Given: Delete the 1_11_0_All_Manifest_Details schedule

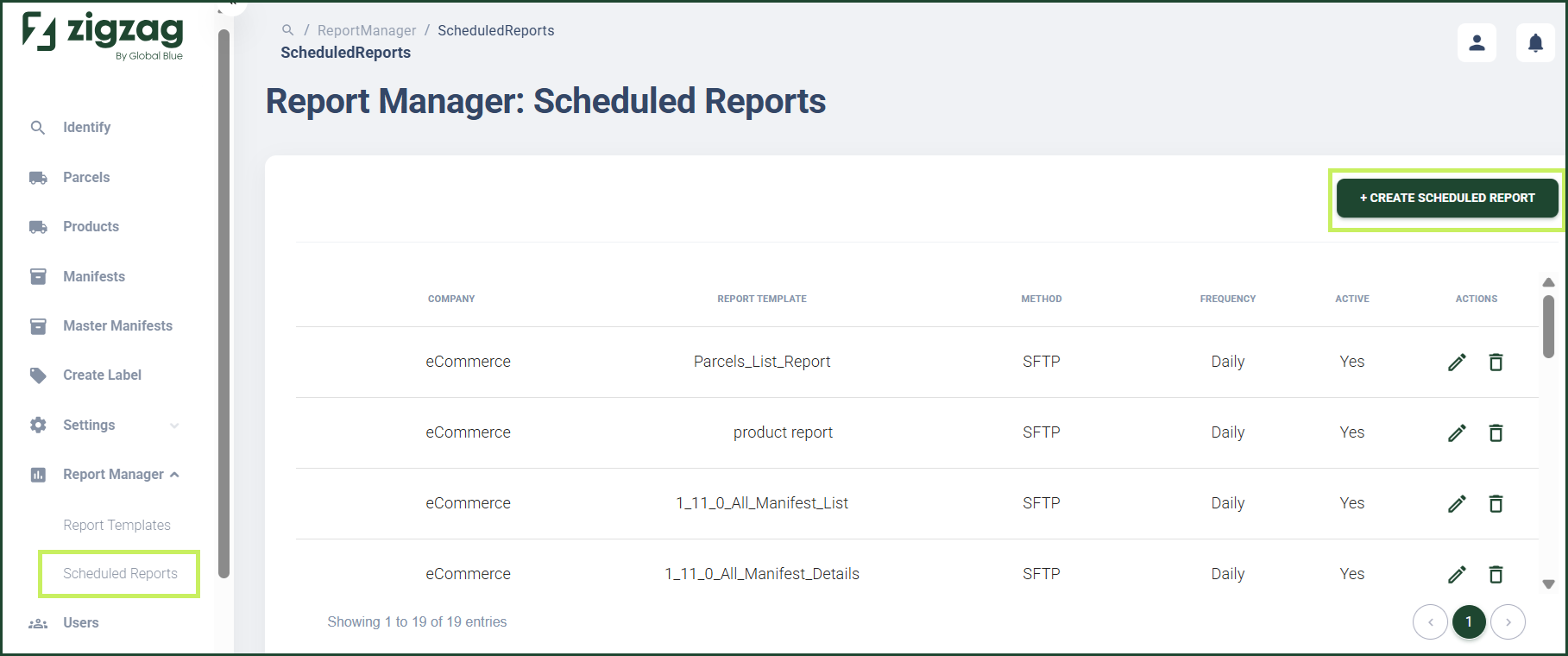Looking at the screenshot, I should click(x=1496, y=575).
